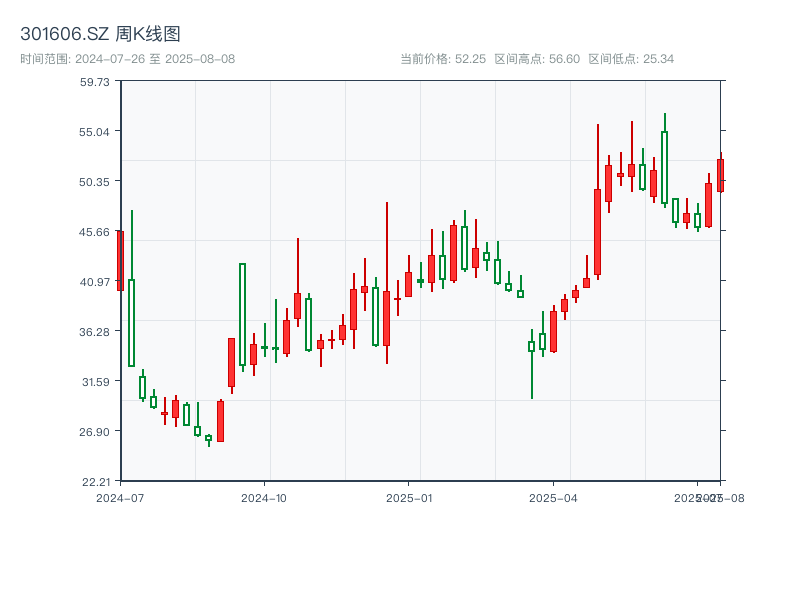Click the x-axis label 2024-07
This screenshot has height=600, width=800.
120,498
